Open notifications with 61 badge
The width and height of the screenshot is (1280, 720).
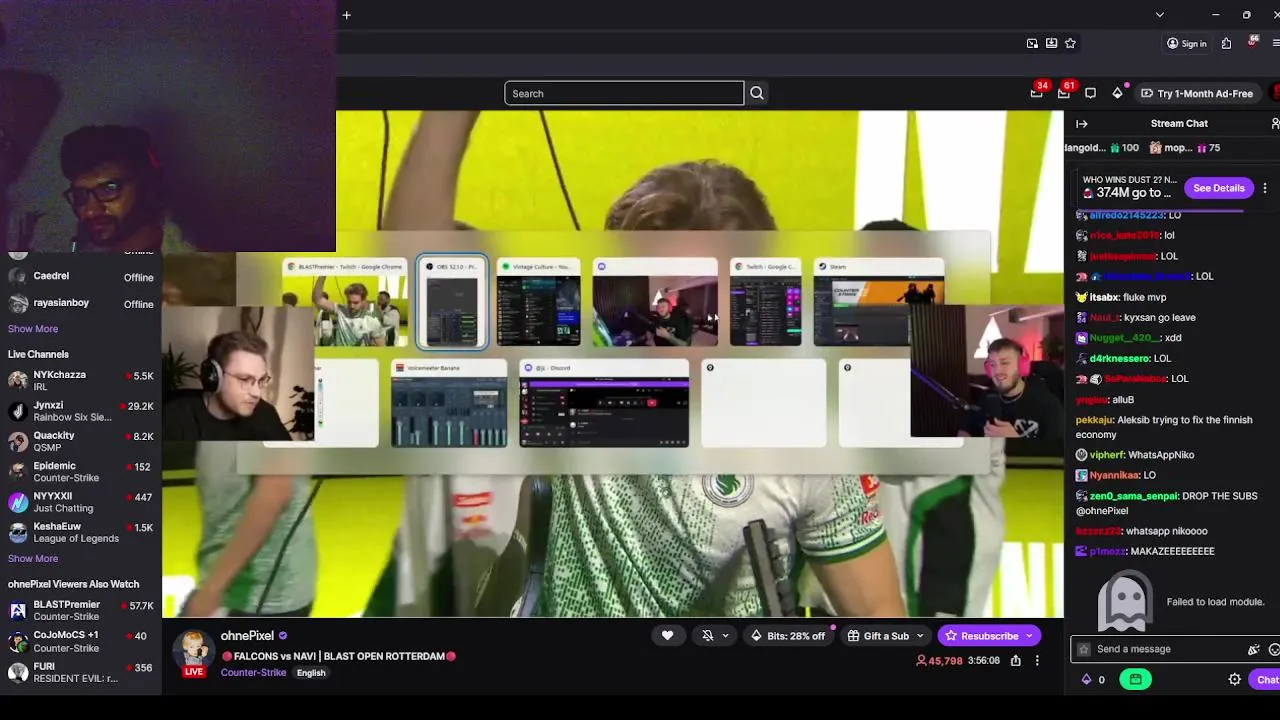click(x=1064, y=93)
